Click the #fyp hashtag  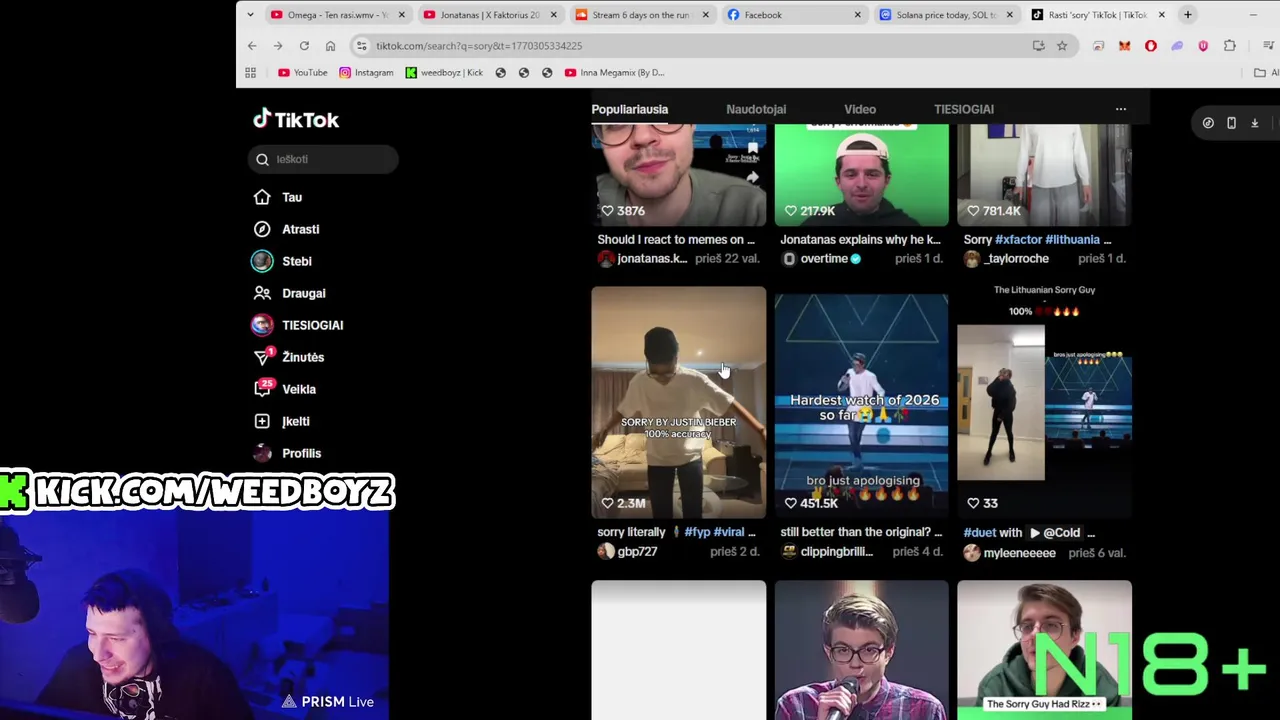(x=697, y=532)
